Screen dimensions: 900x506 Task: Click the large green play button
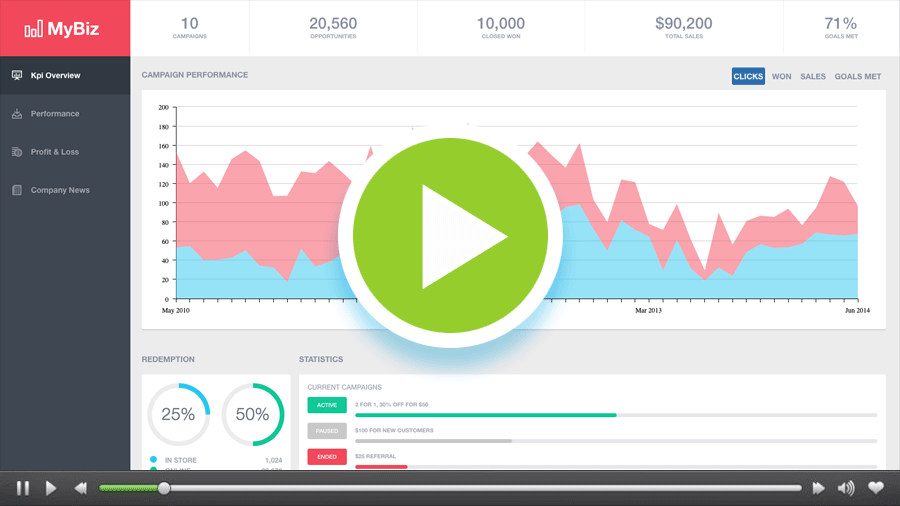pos(450,237)
